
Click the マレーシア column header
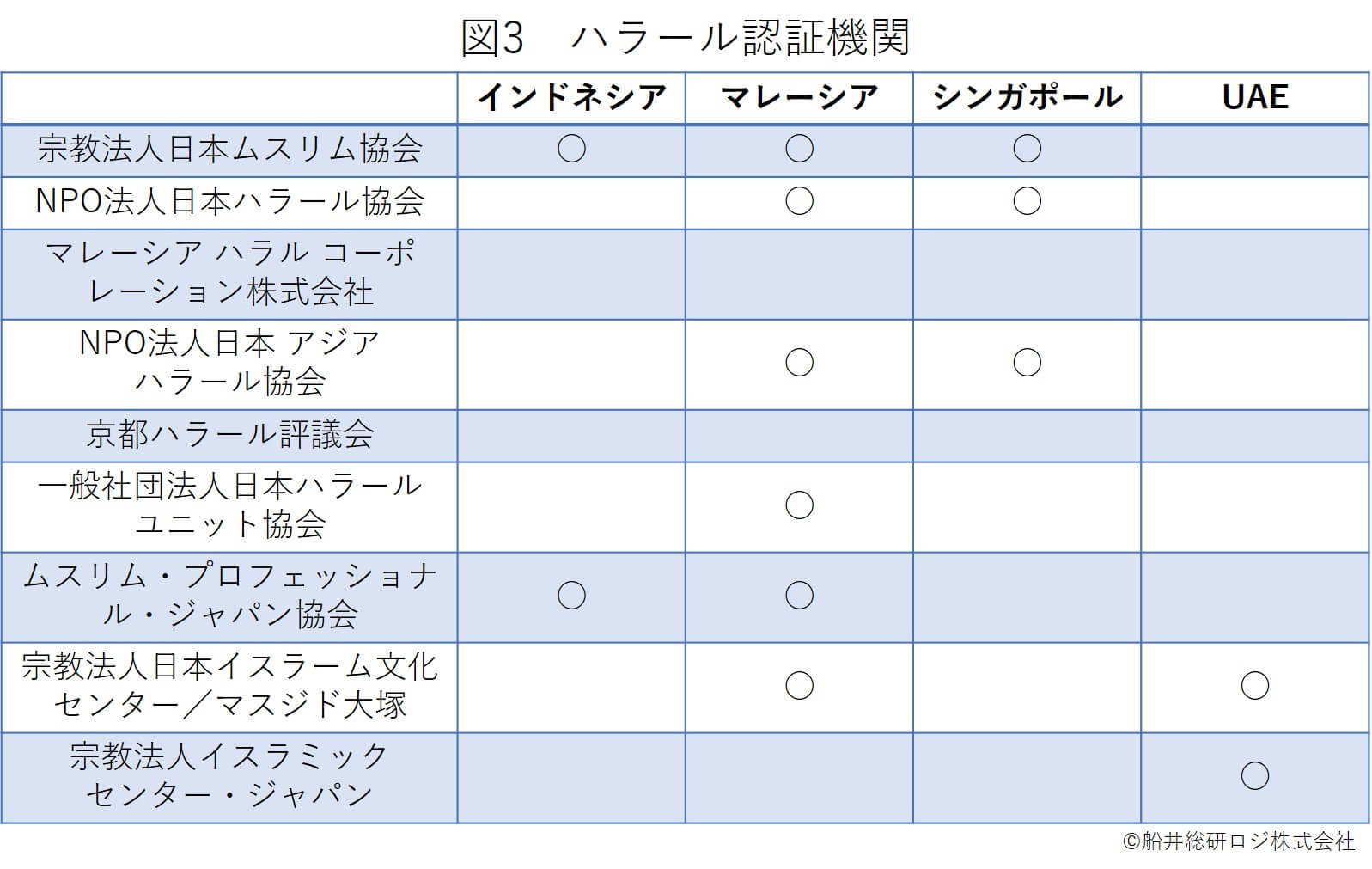point(799,97)
